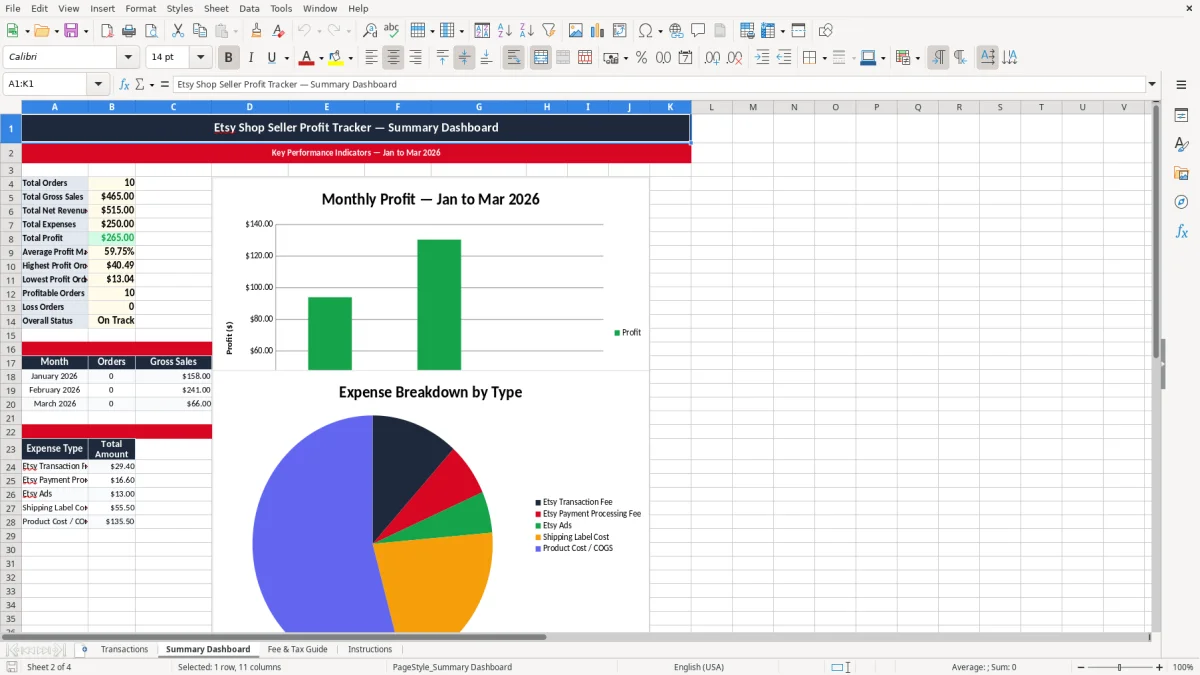Toggle Wrap Text

pyautogui.click(x=514, y=58)
